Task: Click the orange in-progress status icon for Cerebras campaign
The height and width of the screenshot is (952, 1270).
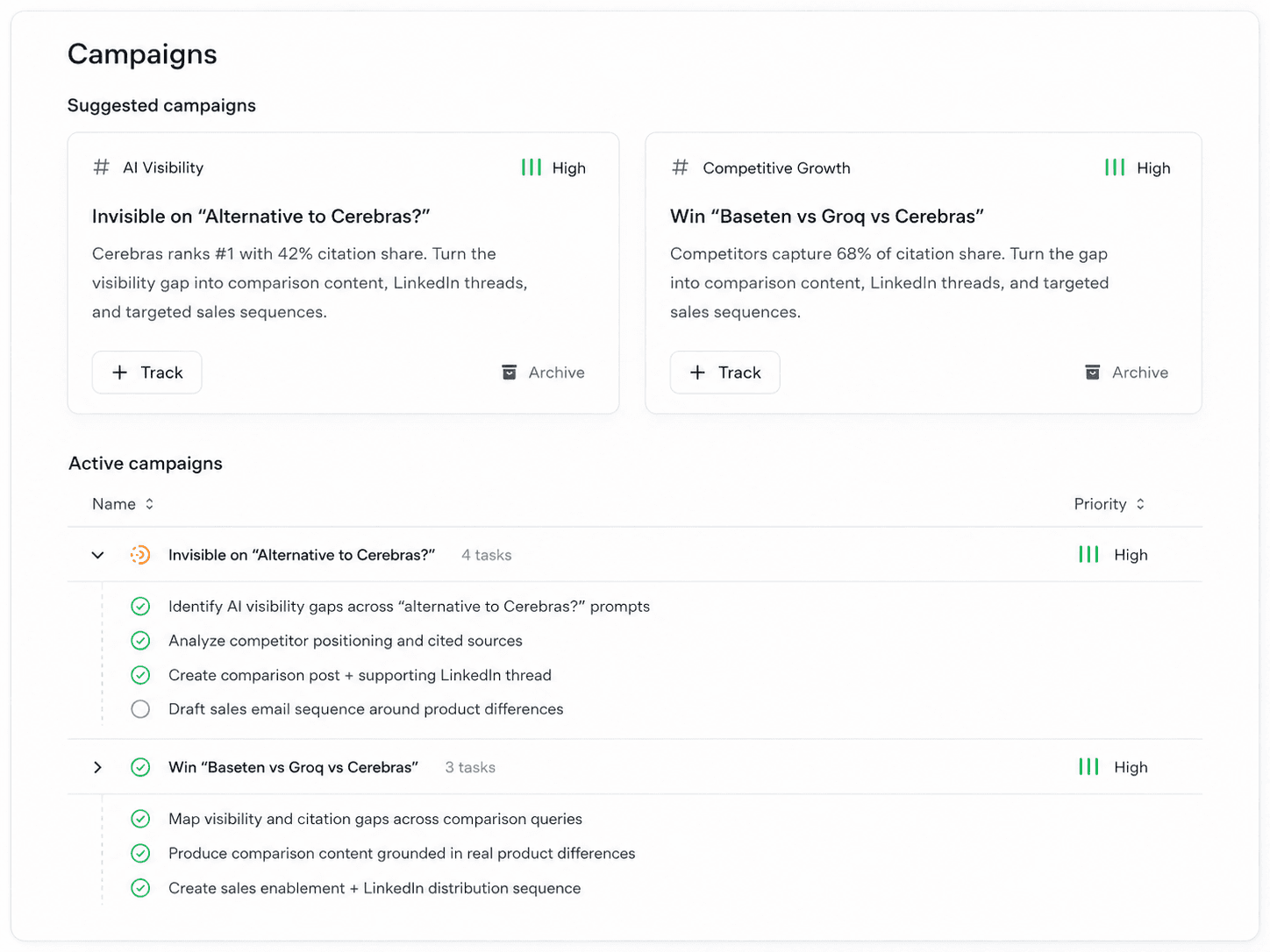Action: click(x=140, y=555)
